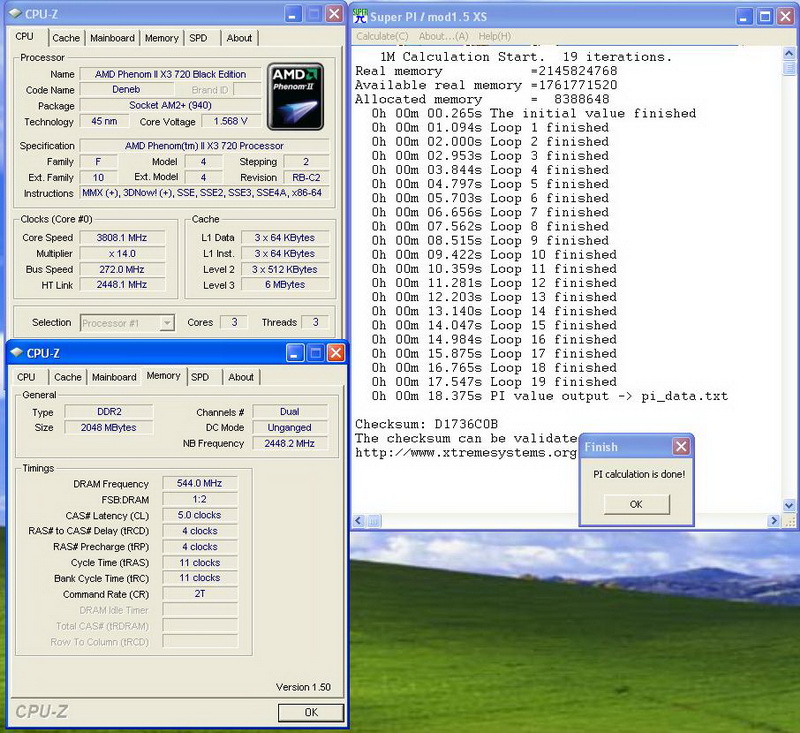Click CPU-Z icon in the rear window title bar
Viewport: 800px width, 733px height.
(17, 14)
